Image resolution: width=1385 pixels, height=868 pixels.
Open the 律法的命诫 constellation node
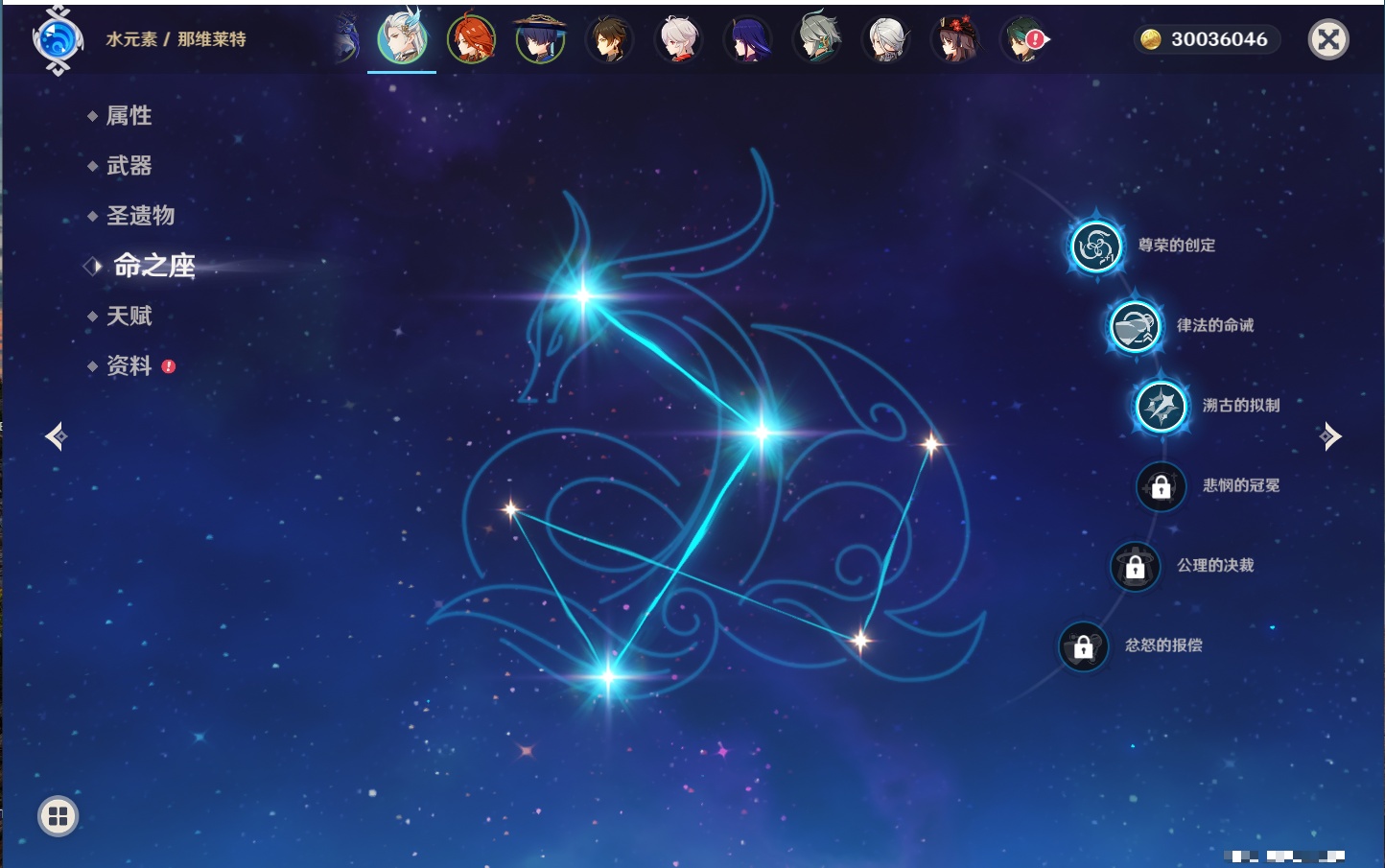[1136, 326]
